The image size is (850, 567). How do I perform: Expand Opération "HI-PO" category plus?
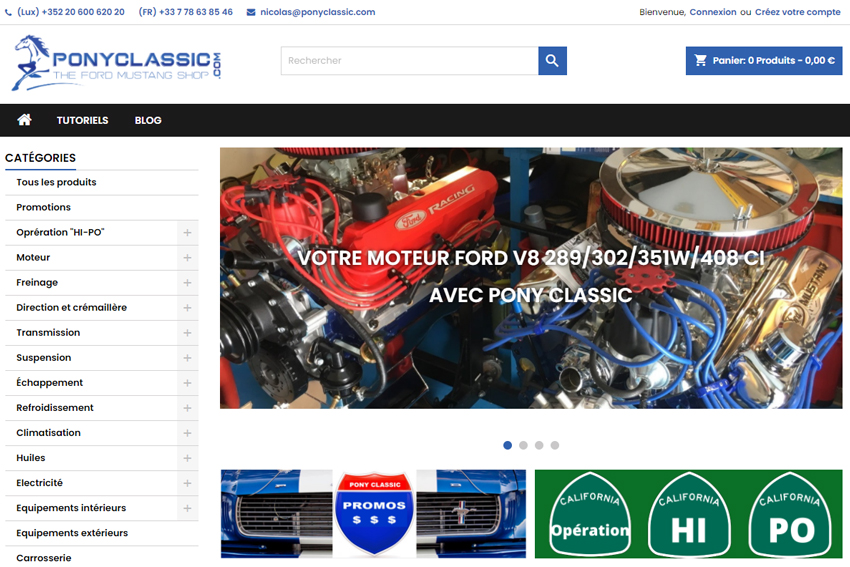[188, 233]
